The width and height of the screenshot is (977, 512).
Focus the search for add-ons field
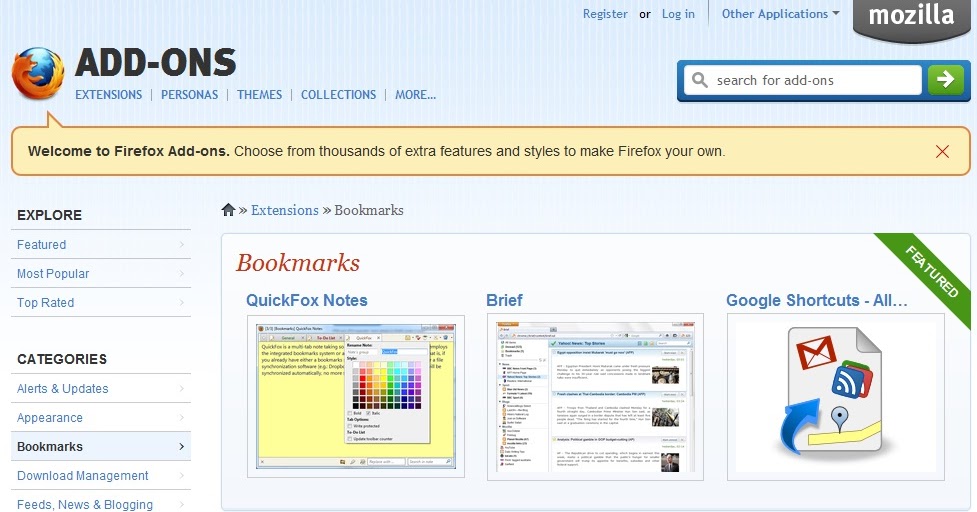803,80
